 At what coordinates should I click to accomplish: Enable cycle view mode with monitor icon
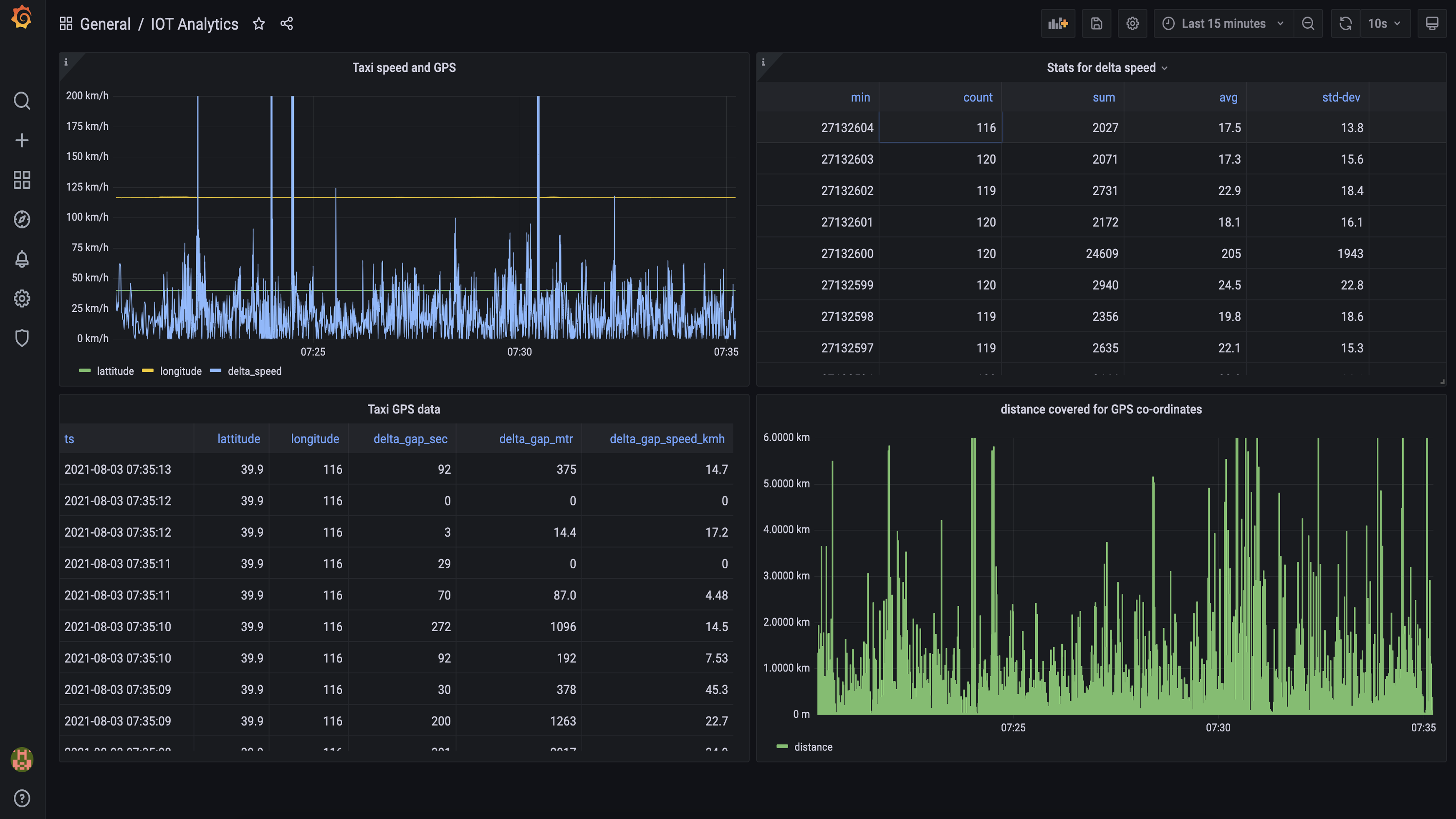(x=1432, y=23)
